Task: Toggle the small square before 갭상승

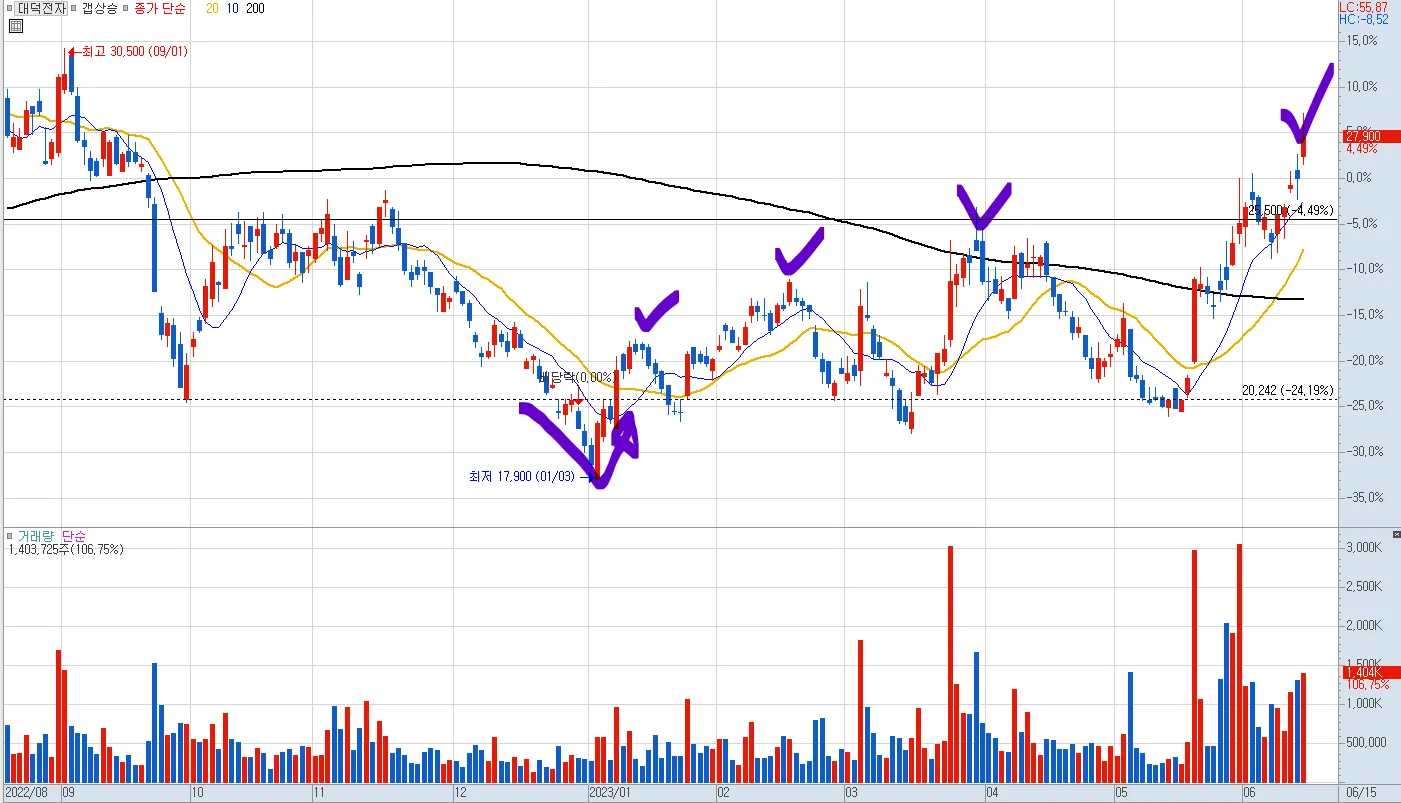Action: [75, 8]
